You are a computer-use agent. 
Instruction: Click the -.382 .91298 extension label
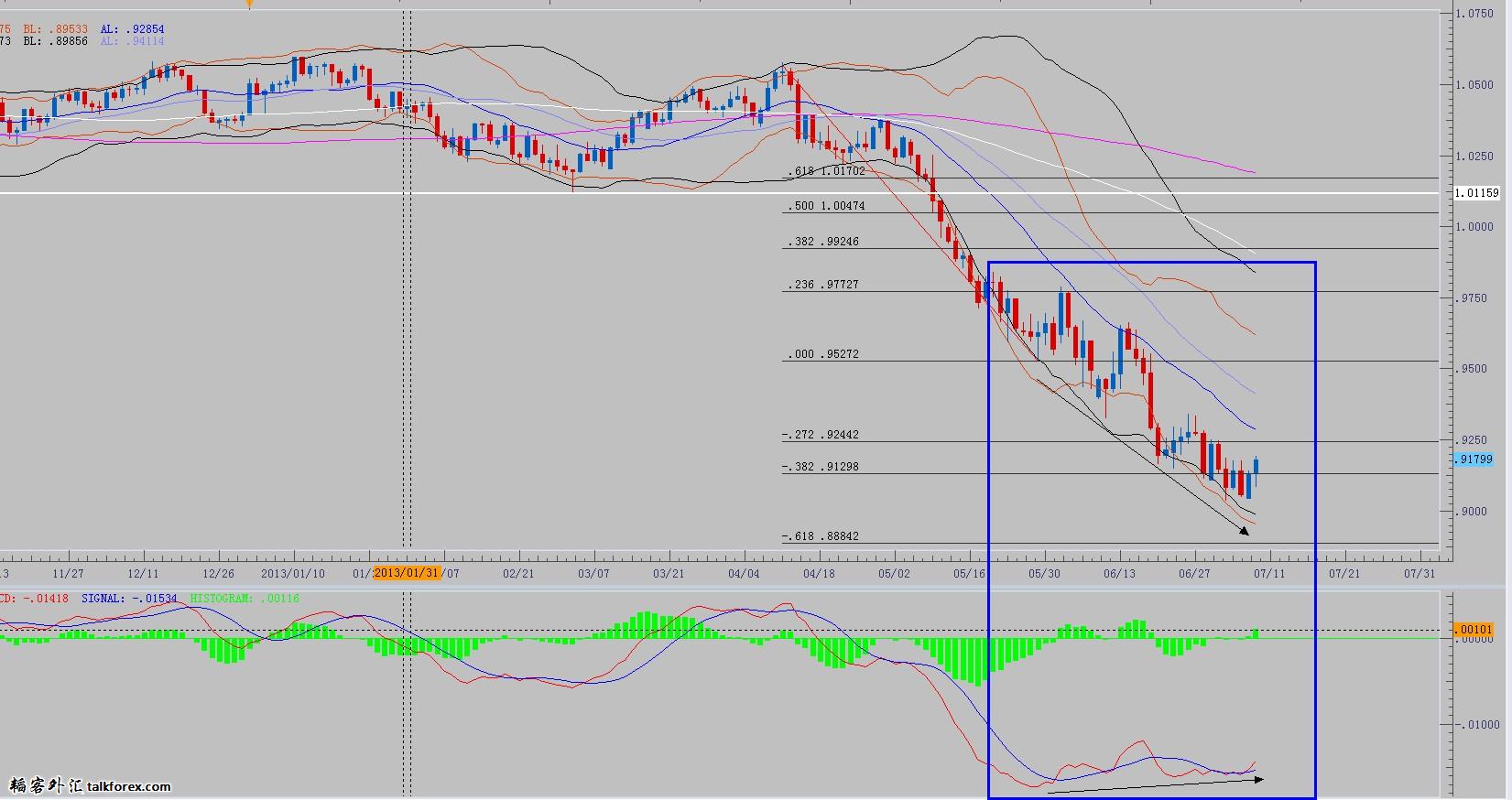tap(821, 467)
